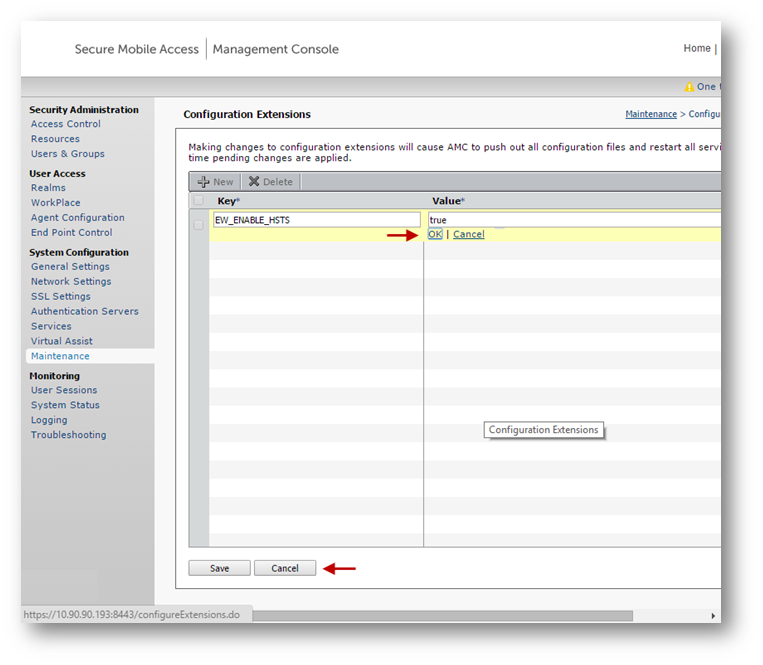Click the Maintenance breadcrumb link

(651, 115)
